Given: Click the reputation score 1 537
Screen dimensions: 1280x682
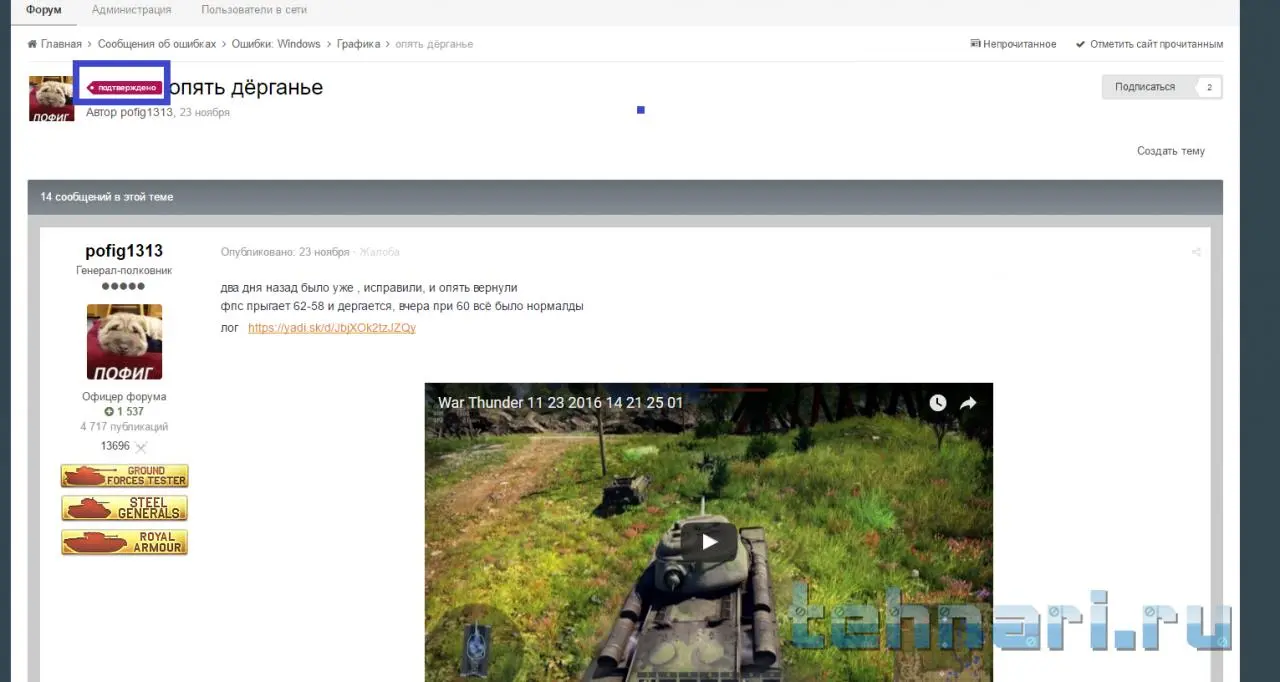Looking at the screenshot, I should (124, 412).
